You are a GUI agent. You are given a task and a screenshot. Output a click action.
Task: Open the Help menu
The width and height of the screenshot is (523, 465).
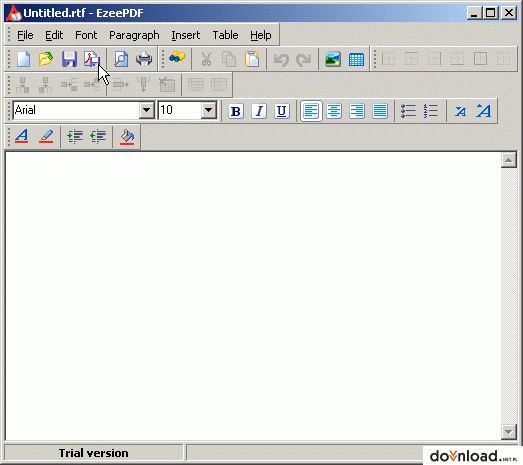260,35
